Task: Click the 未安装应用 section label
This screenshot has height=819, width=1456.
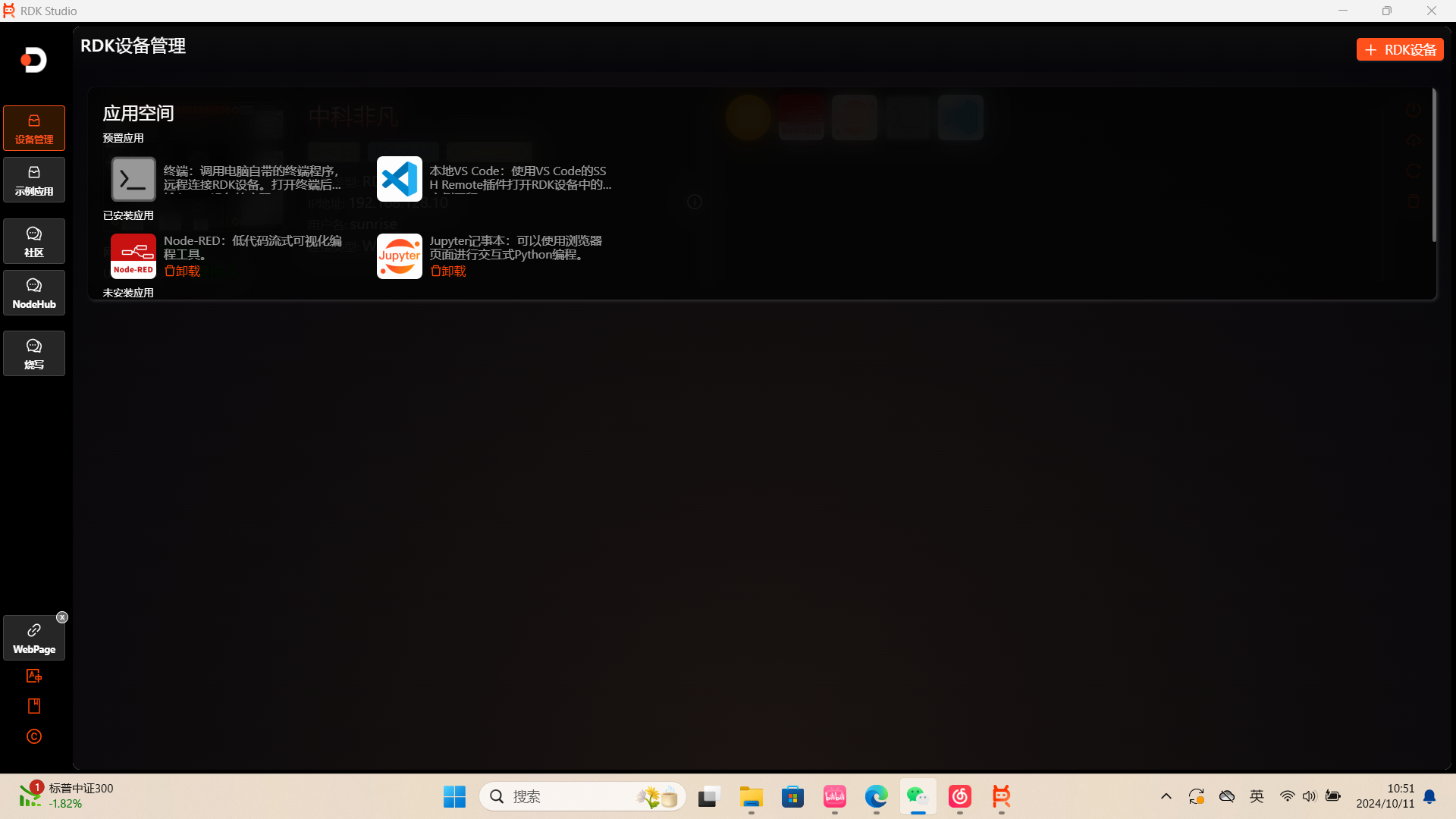Action: (x=128, y=293)
